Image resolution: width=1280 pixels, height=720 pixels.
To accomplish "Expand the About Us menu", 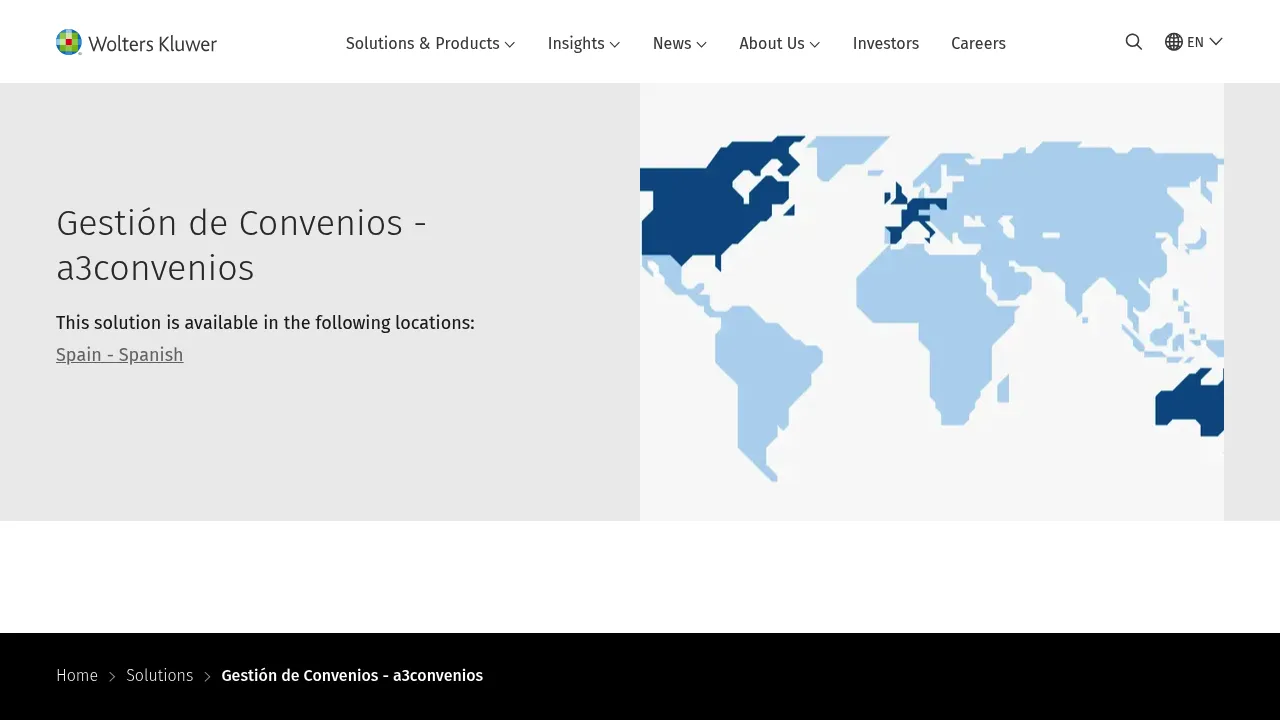I will coord(780,43).
